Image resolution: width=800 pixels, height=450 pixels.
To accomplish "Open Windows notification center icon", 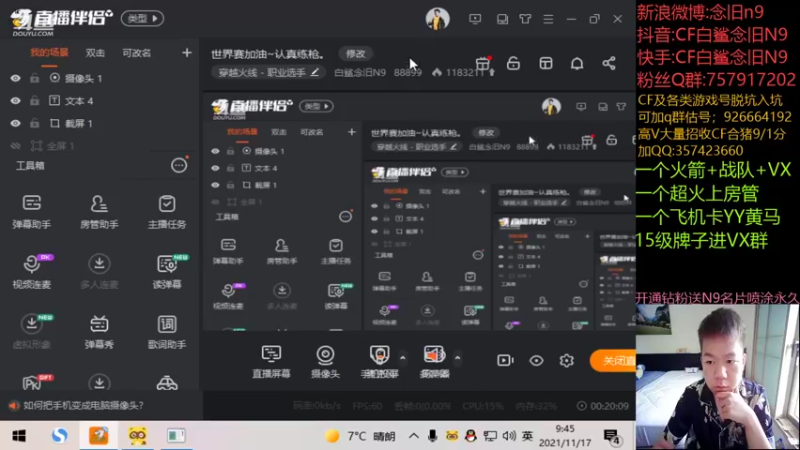I will [611, 436].
